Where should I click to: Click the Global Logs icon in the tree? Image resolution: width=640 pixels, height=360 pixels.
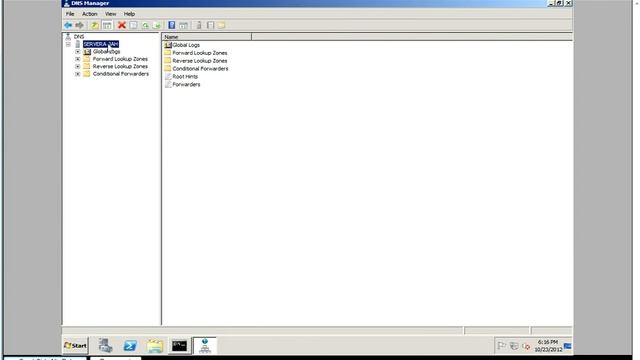(87, 52)
